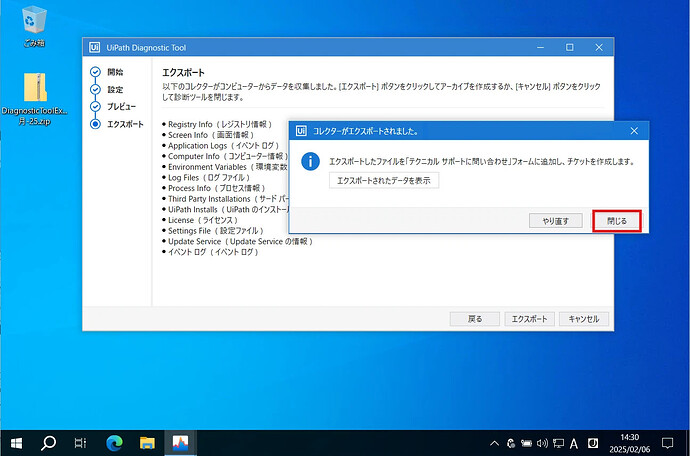Open Task View from the taskbar
This screenshot has height=456, width=690.
coord(81,443)
